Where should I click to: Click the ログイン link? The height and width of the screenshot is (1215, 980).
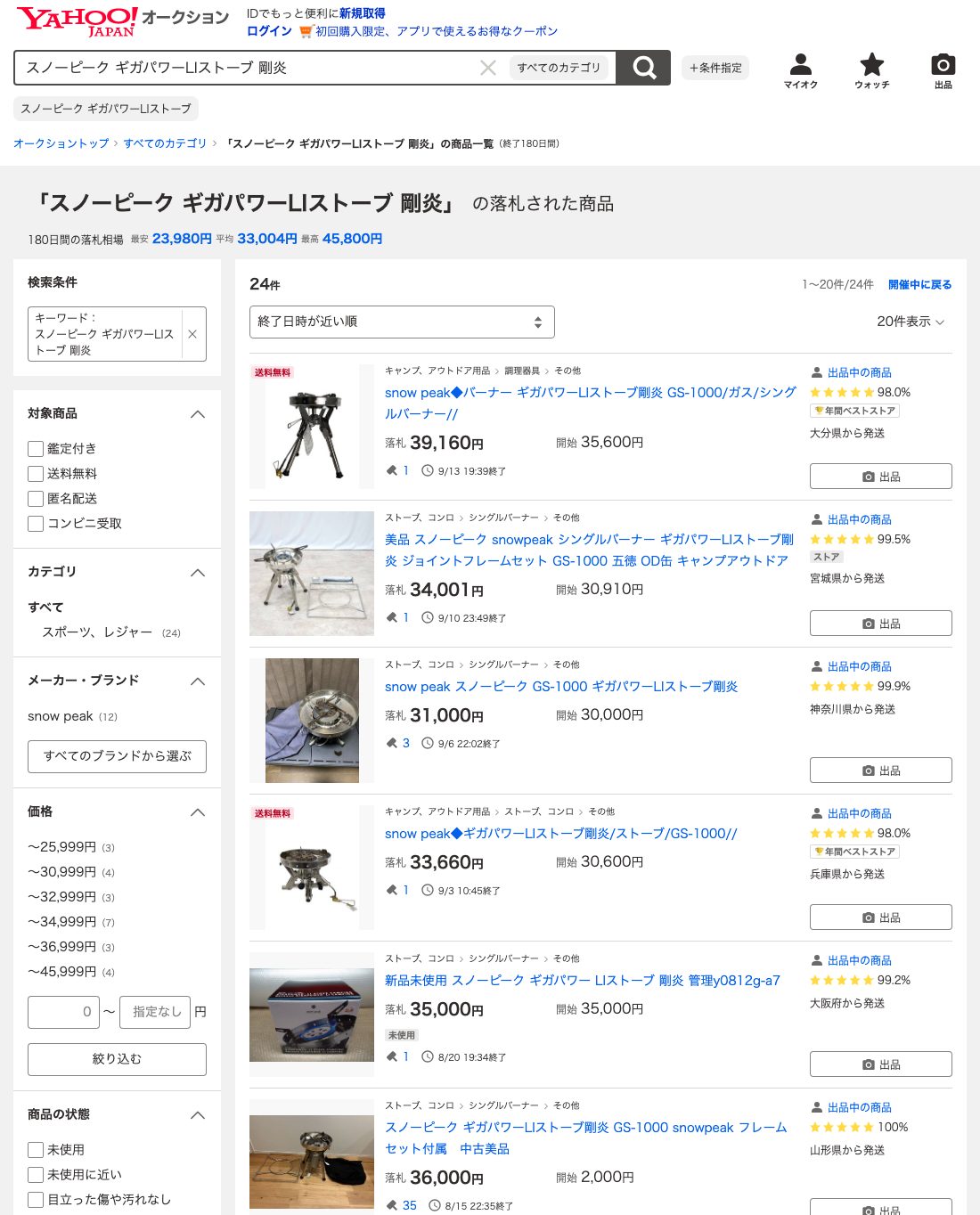pyautogui.click(x=269, y=31)
